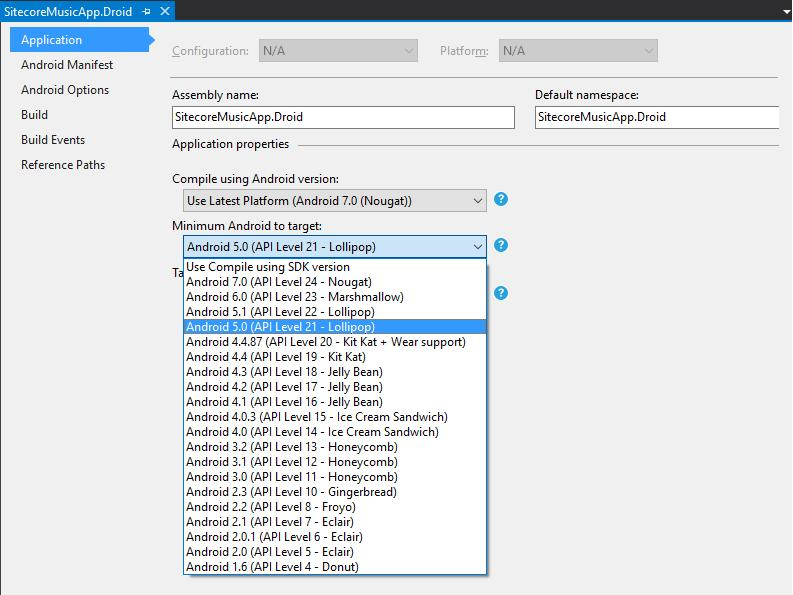Click help icon beside Target Android version
The image size is (793, 595).
point(501,293)
